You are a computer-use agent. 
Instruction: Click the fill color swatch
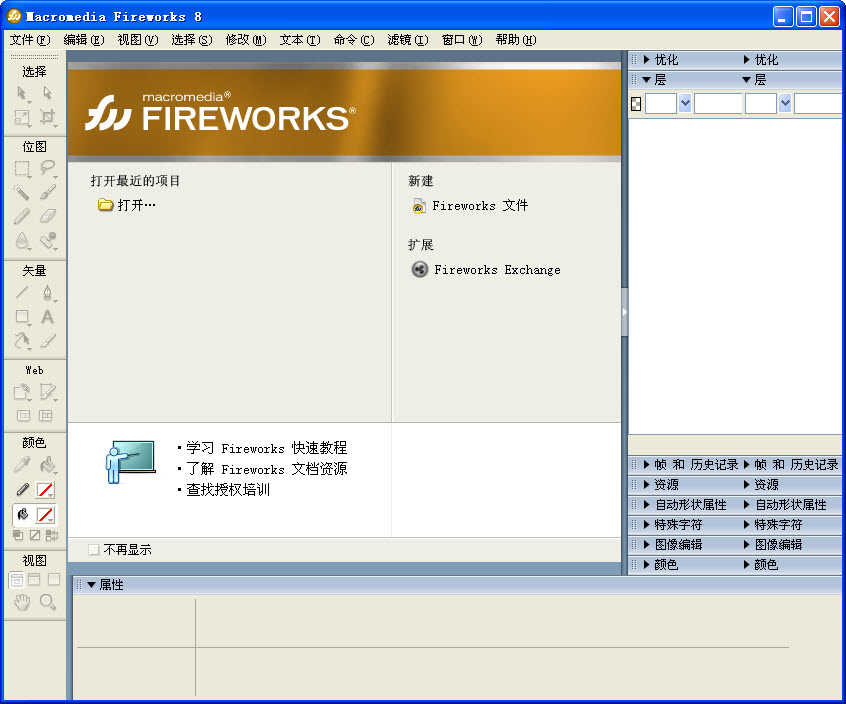click(45, 515)
